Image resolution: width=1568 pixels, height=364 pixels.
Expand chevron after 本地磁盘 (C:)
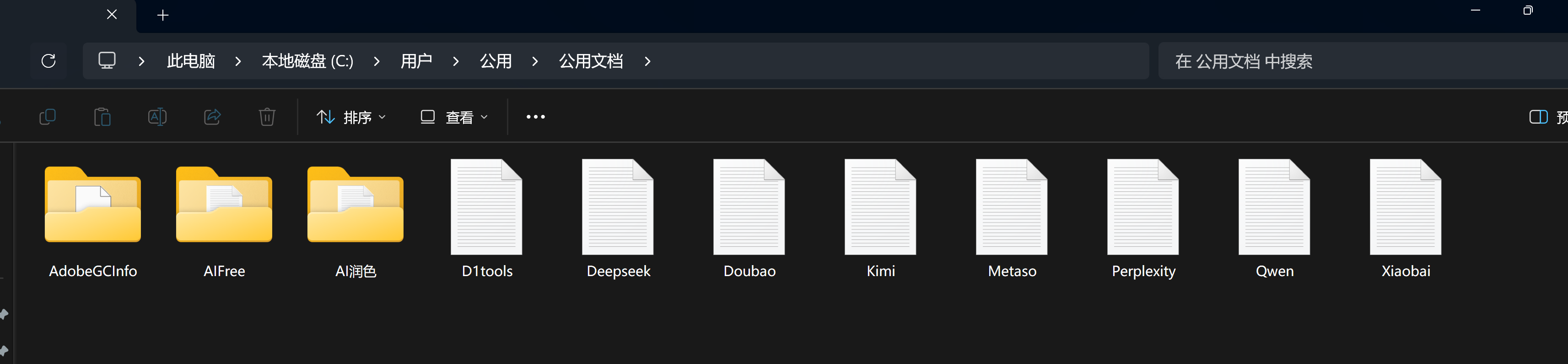click(376, 61)
